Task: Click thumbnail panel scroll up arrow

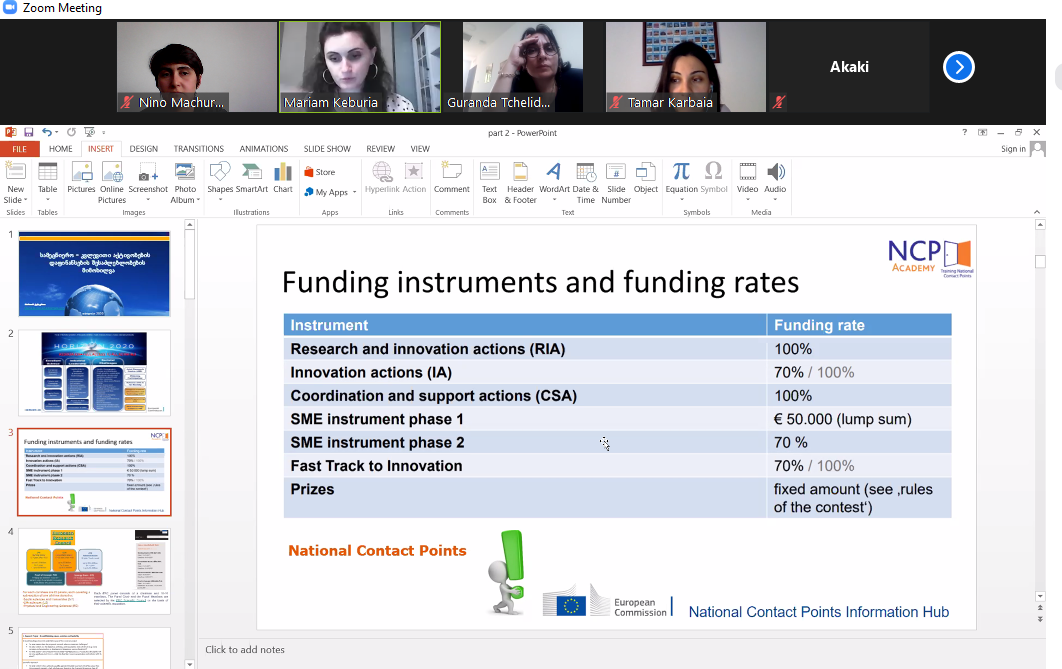Action: [190, 224]
